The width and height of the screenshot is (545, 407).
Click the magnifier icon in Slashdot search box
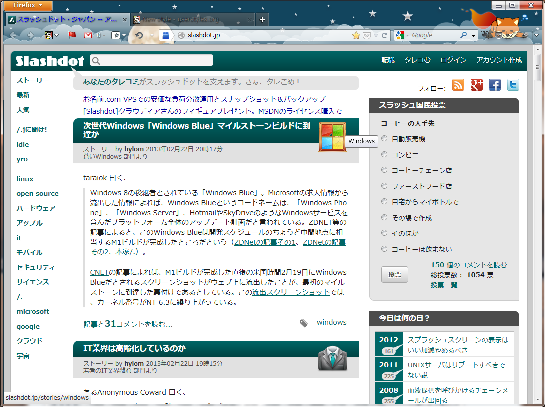click(x=96, y=61)
